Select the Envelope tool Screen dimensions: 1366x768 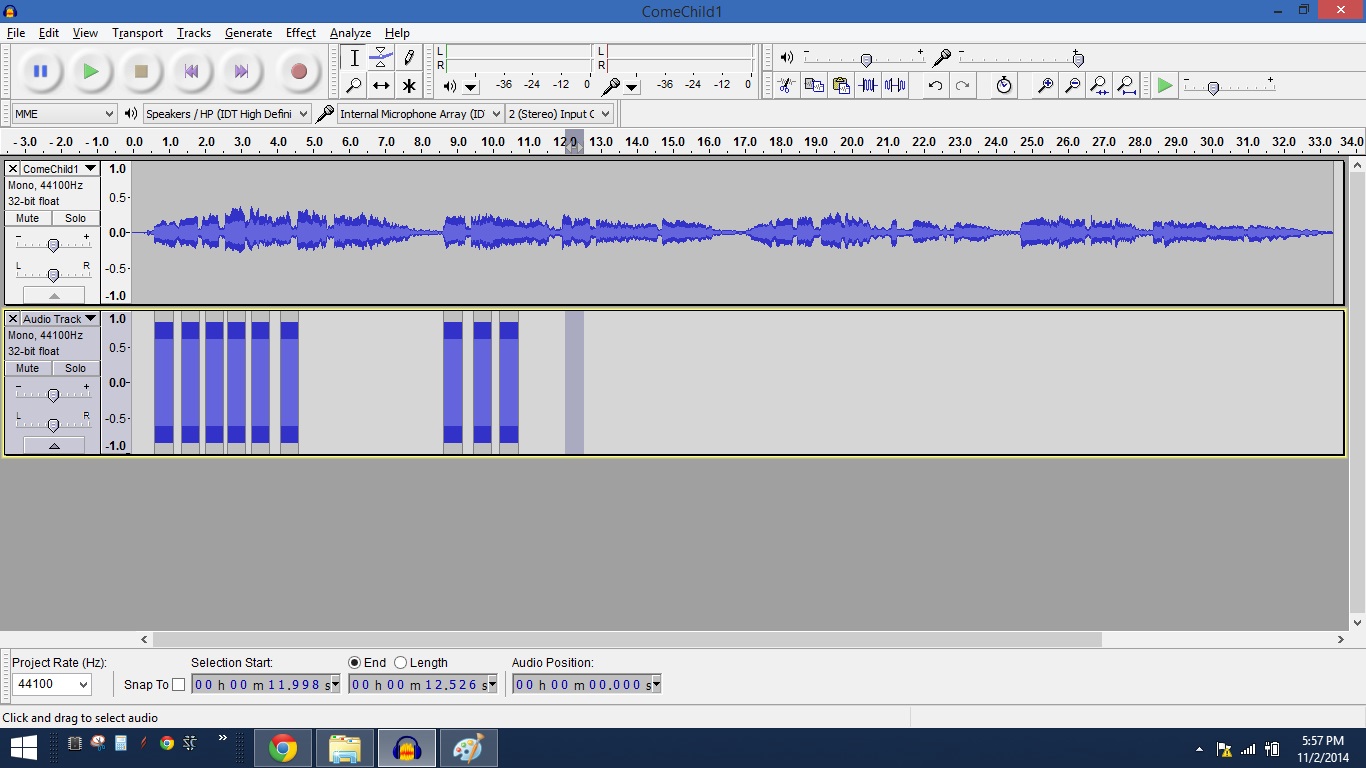click(x=381, y=58)
